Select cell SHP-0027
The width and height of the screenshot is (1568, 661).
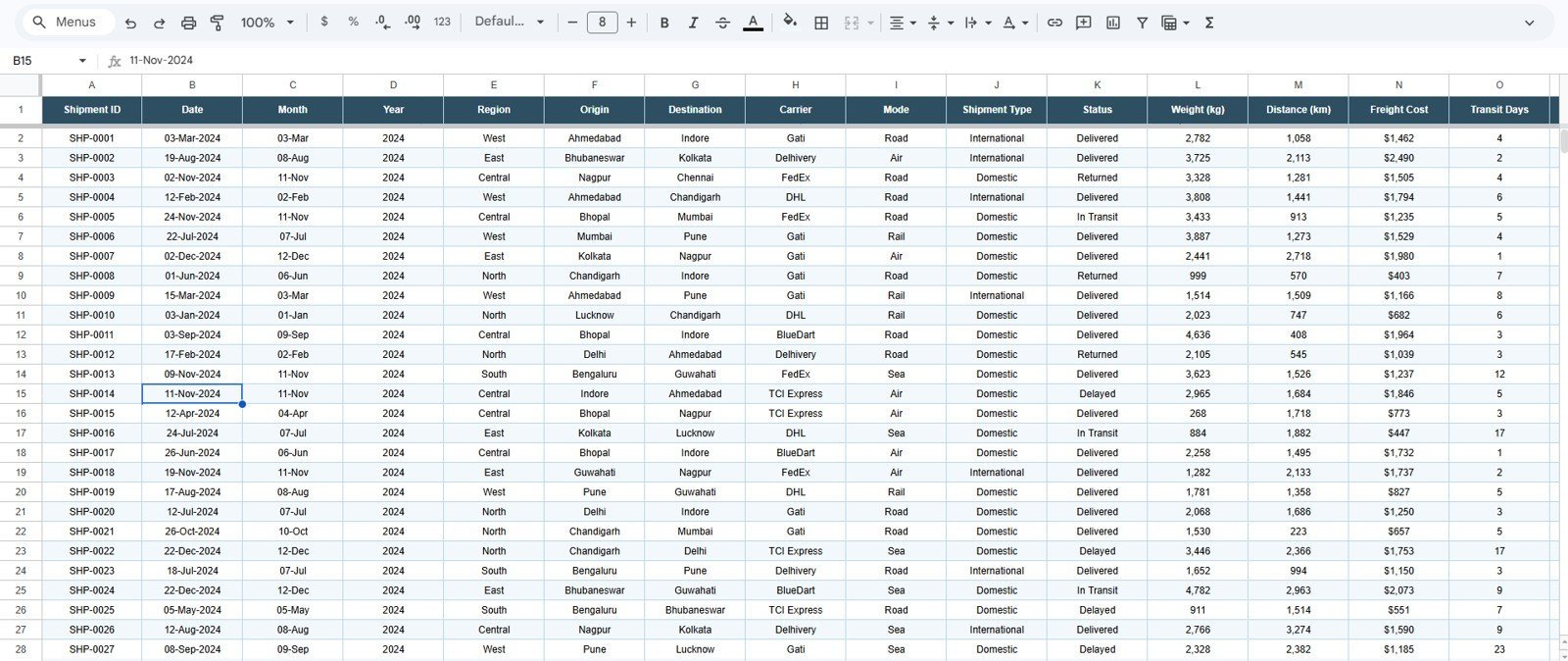(92, 649)
